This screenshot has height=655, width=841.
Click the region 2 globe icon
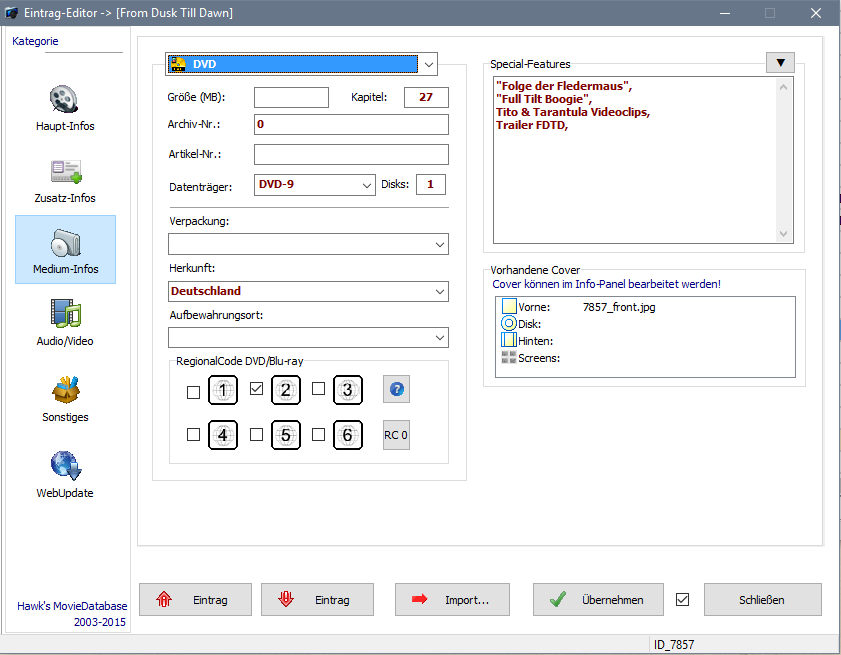coord(285,390)
